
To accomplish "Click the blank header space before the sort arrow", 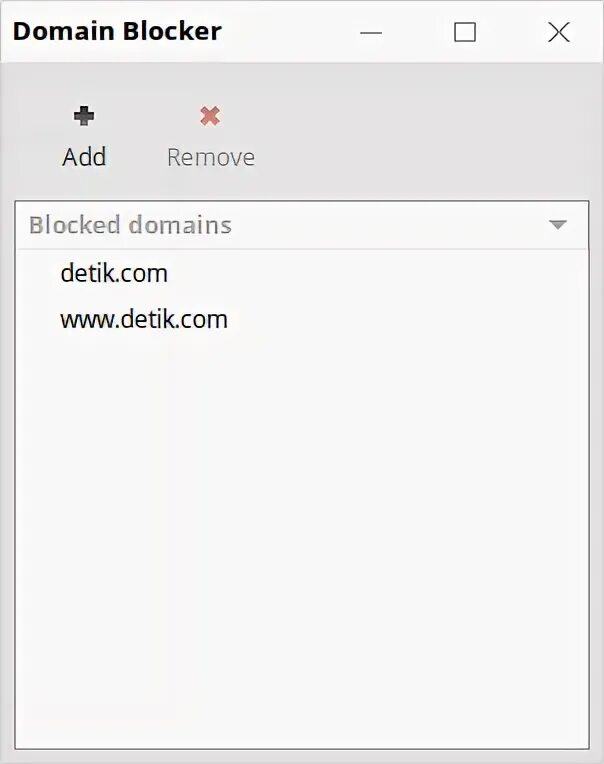I will 400,225.
